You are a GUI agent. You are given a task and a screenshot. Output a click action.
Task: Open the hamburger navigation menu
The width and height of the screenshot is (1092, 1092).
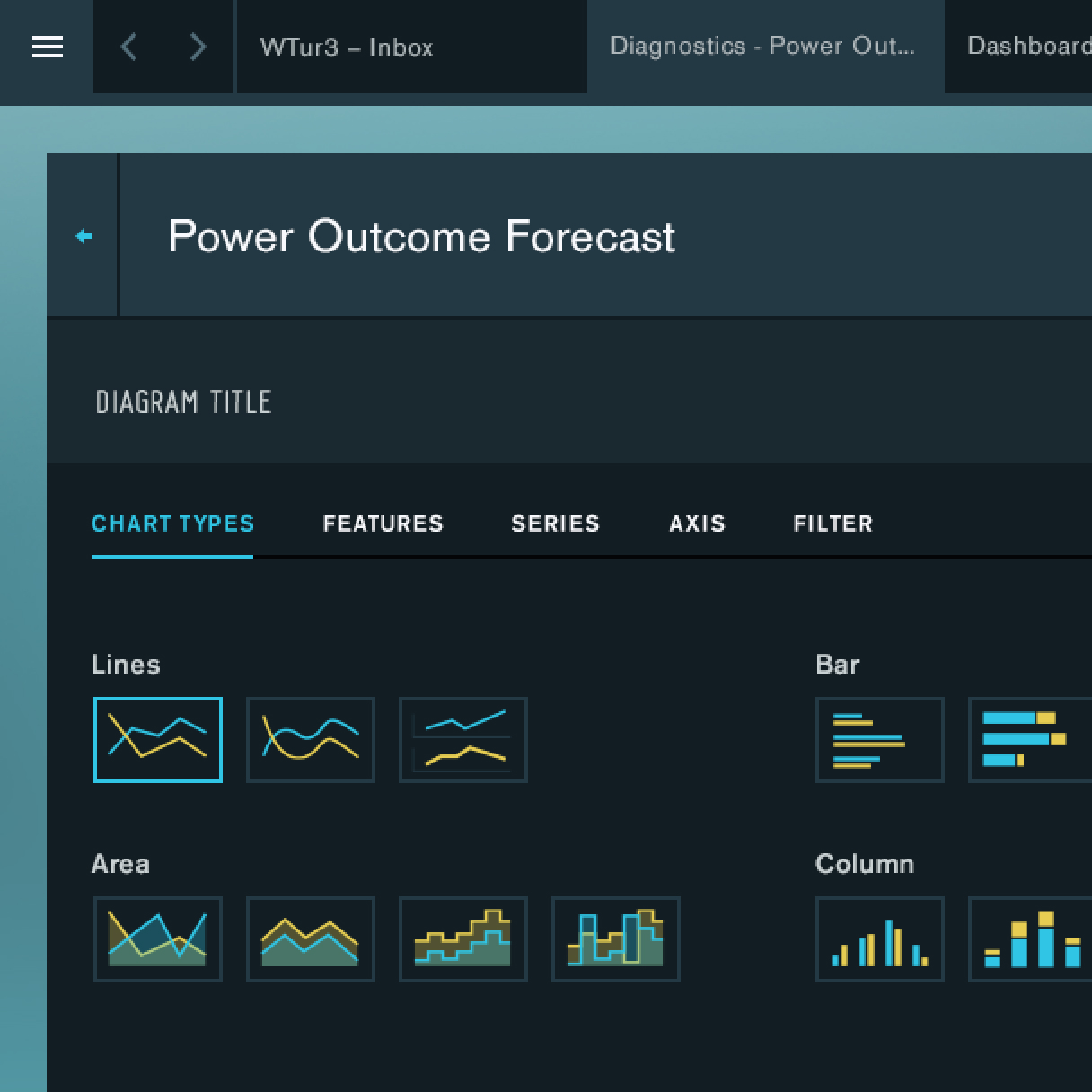tap(47, 46)
